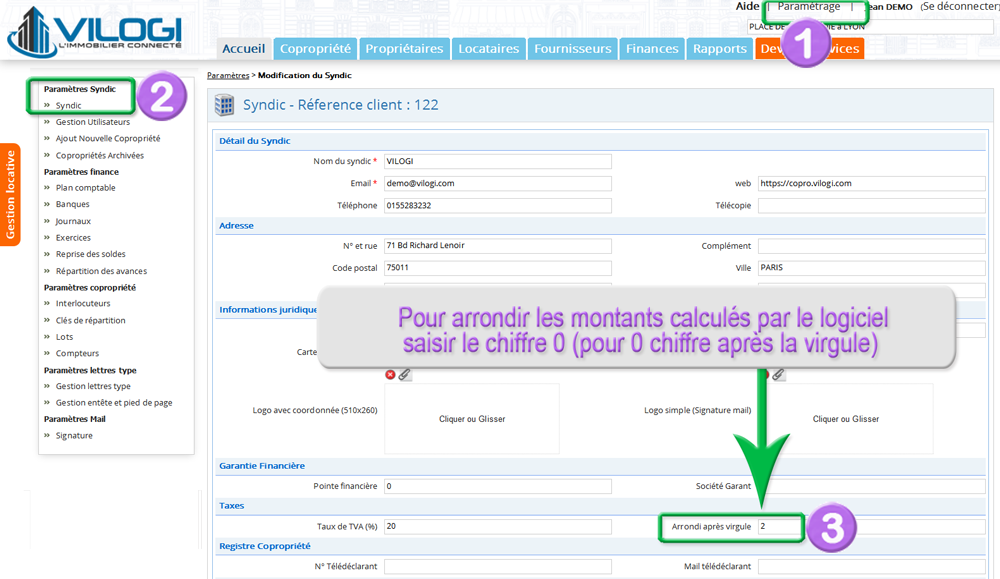The height and width of the screenshot is (579, 1000).
Task: Open the Gestion locative side tab
Action: (x=10, y=194)
